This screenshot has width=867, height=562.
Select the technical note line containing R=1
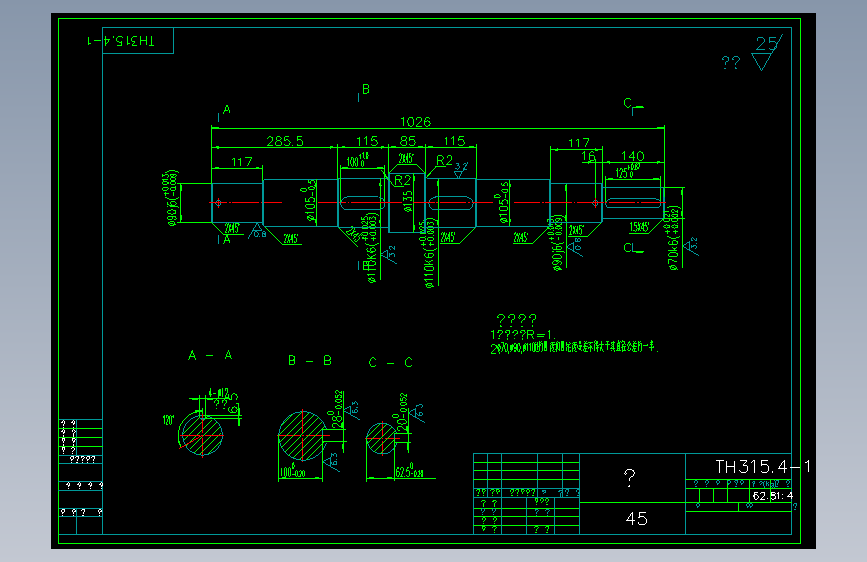[523, 335]
